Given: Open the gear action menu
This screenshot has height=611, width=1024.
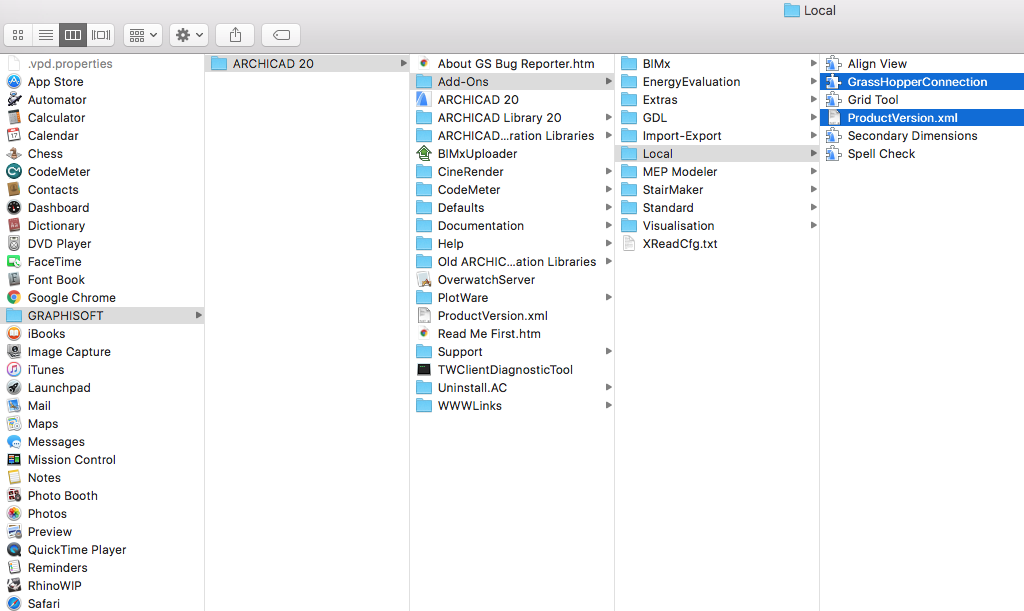Looking at the screenshot, I should [188, 35].
